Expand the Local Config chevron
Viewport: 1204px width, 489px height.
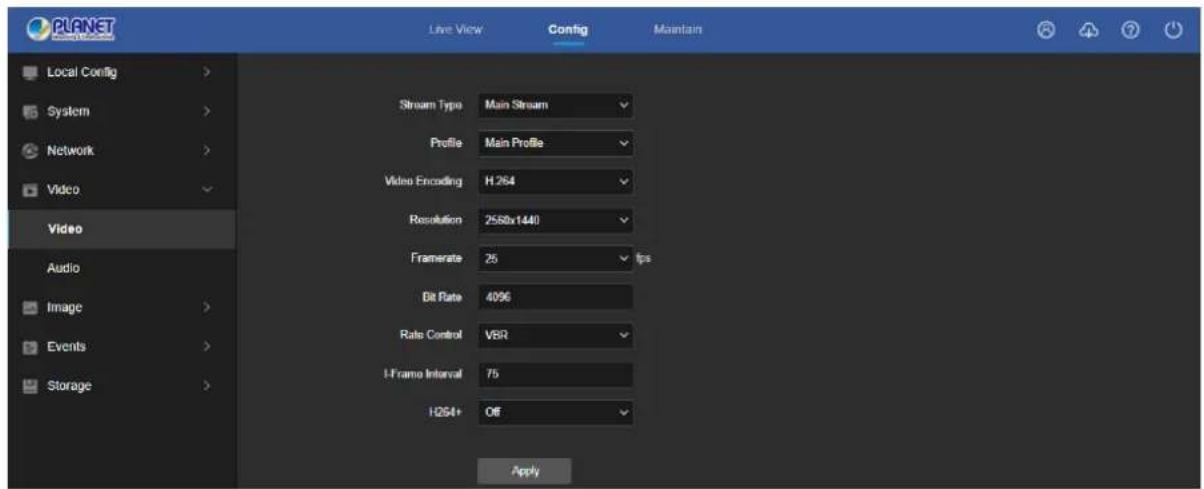point(206,73)
